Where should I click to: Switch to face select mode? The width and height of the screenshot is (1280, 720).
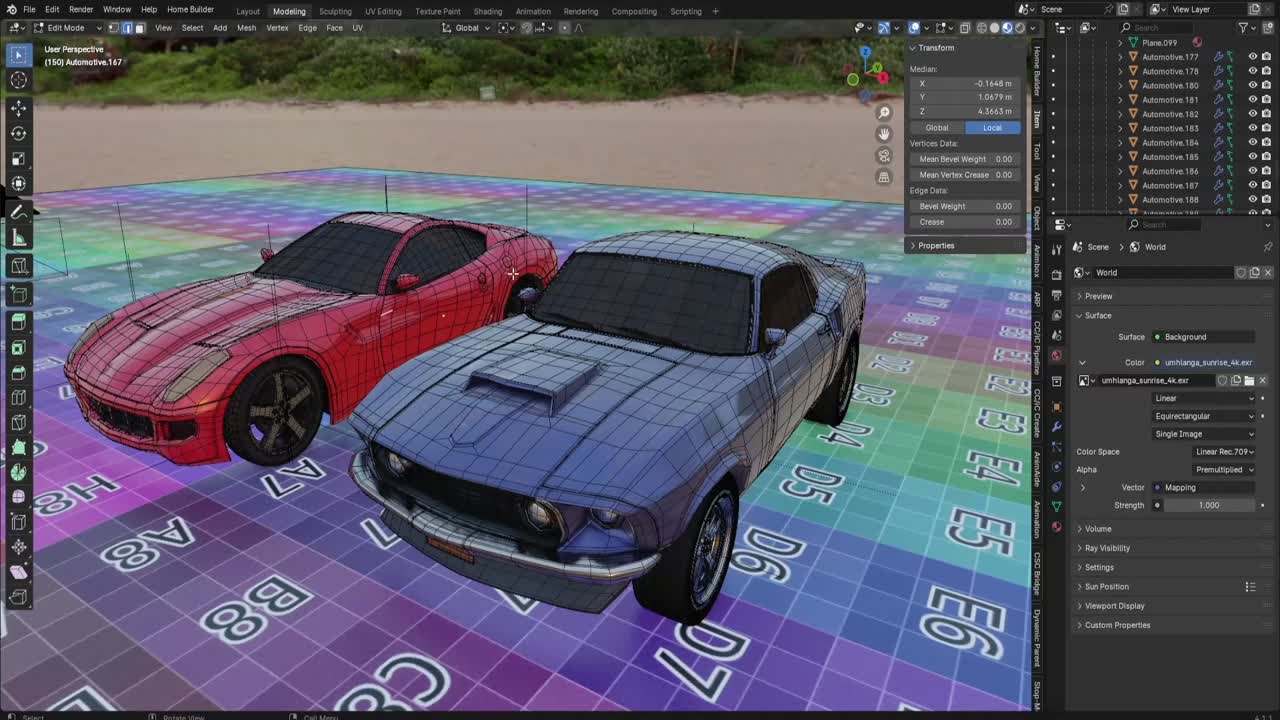coord(139,28)
